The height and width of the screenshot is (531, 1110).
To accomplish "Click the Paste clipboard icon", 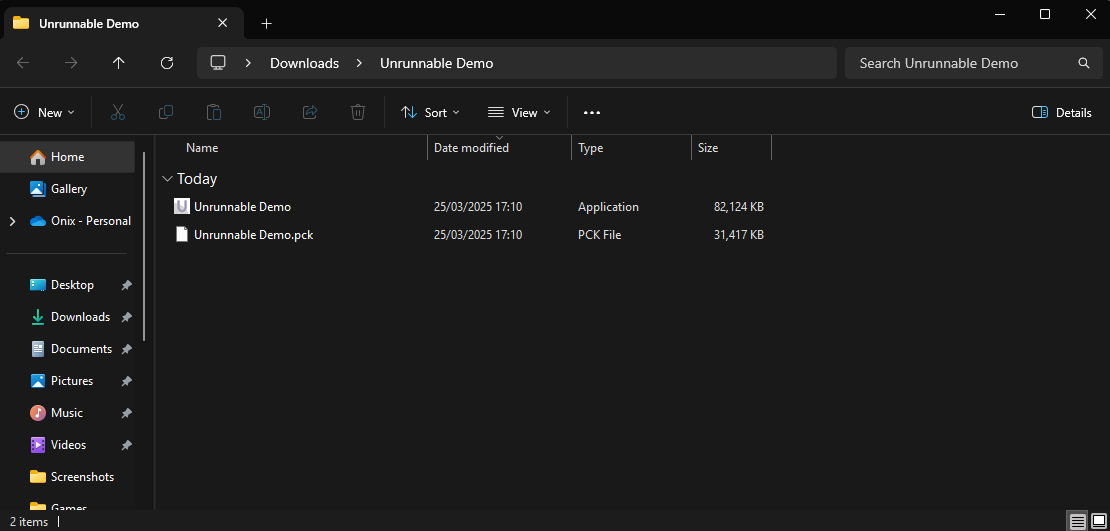I will click(x=214, y=113).
